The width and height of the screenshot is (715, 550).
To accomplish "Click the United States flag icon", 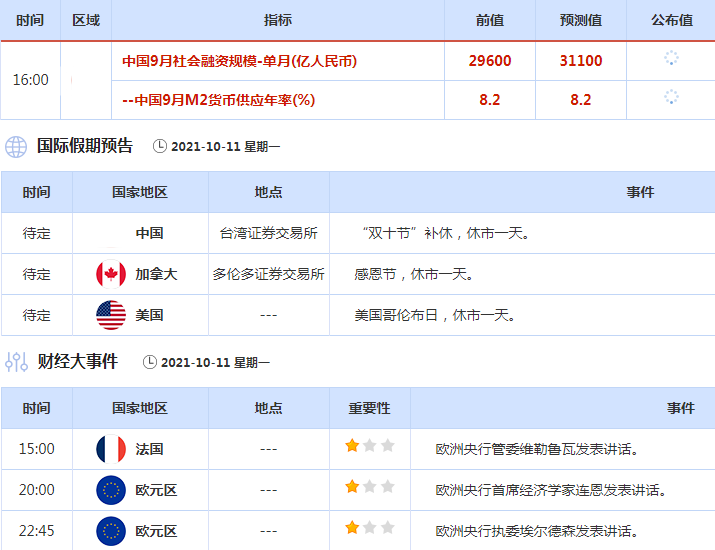I will click(x=110, y=315).
